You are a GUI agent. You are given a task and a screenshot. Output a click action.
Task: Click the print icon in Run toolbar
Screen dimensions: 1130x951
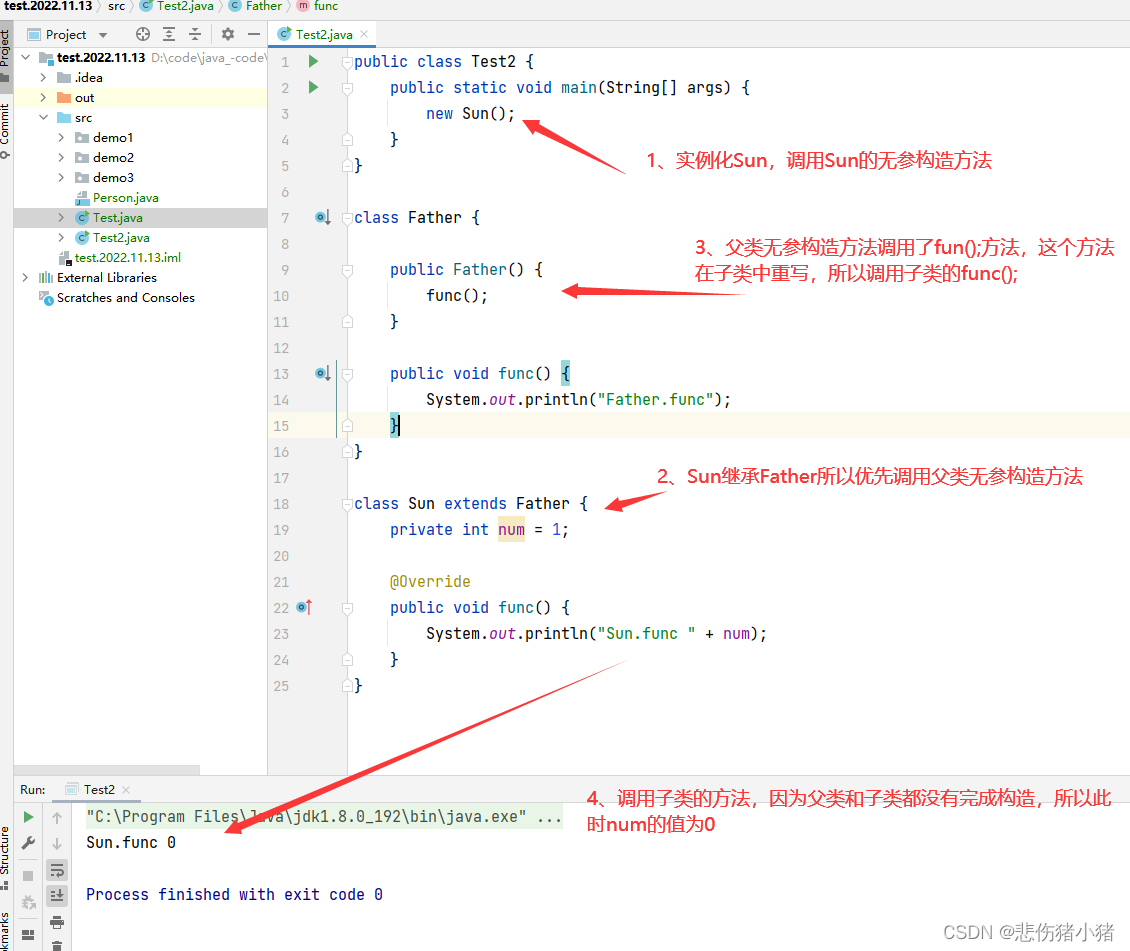click(57, 921)
